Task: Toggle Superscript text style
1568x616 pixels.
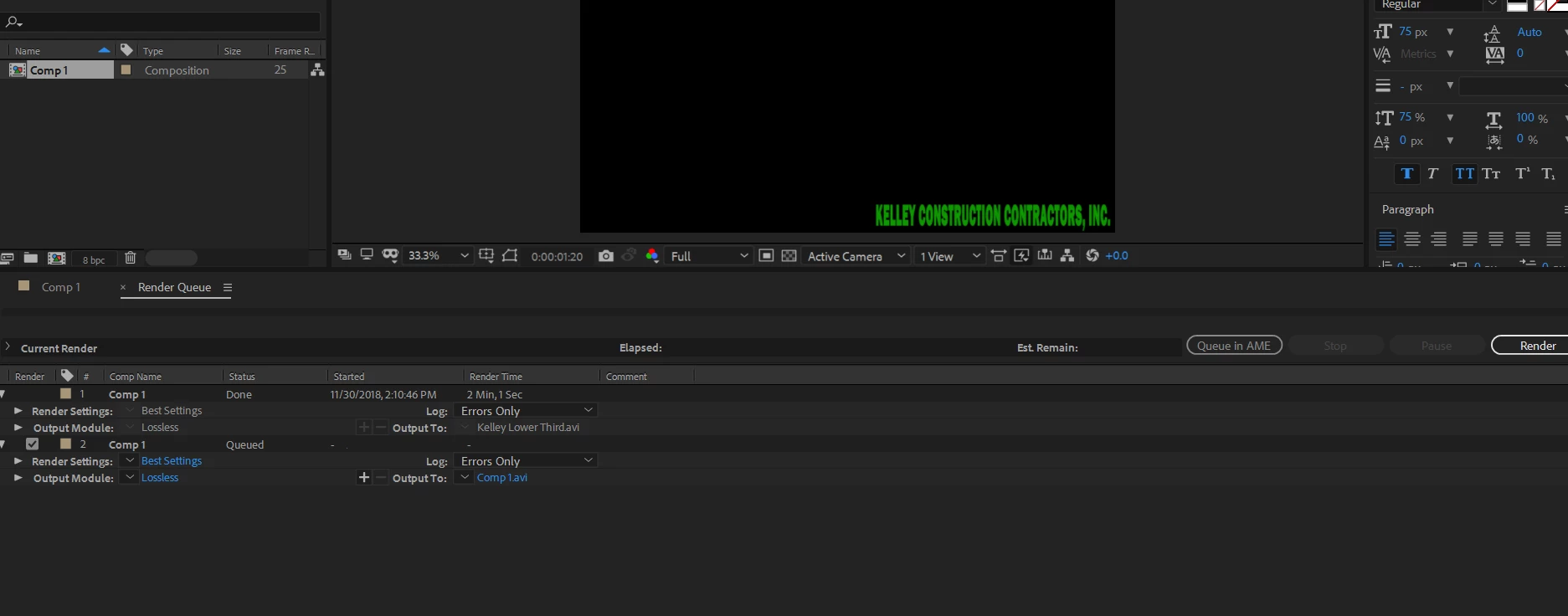Action: coord(1523,174)
